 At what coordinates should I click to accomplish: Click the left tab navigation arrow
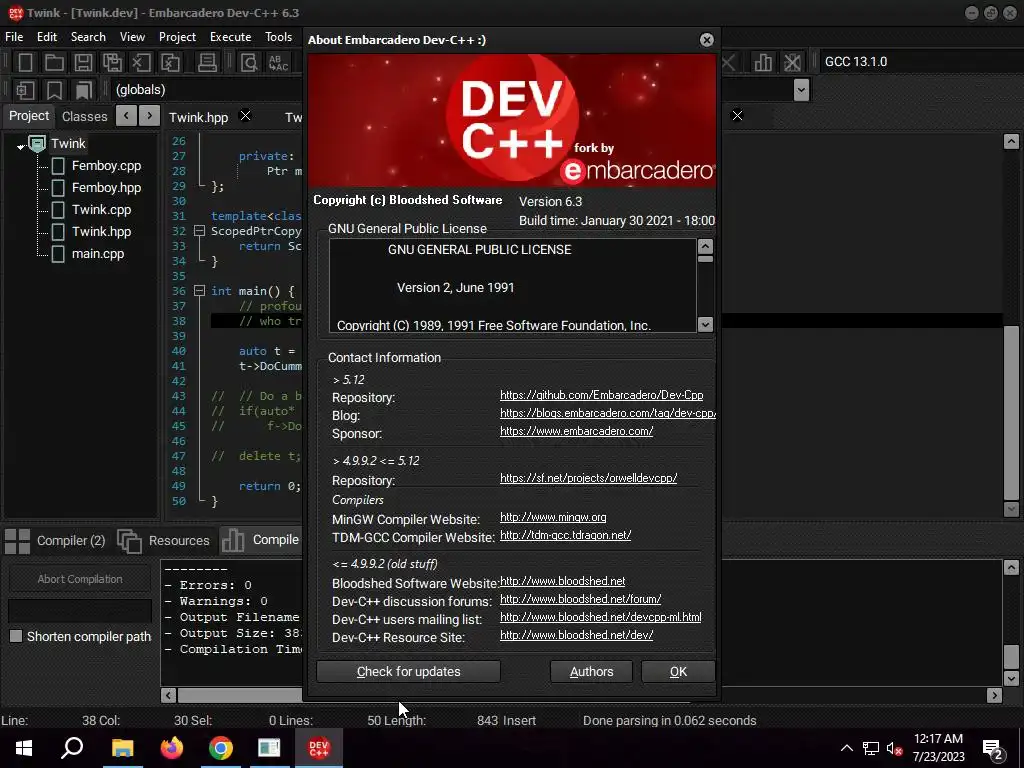pyautogui.click(x=126, y=116)
